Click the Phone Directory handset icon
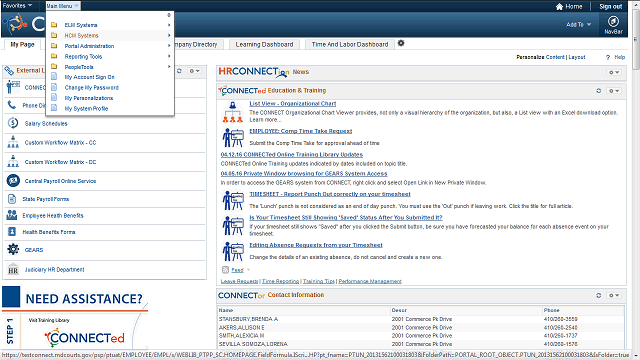 coord(12,105)
